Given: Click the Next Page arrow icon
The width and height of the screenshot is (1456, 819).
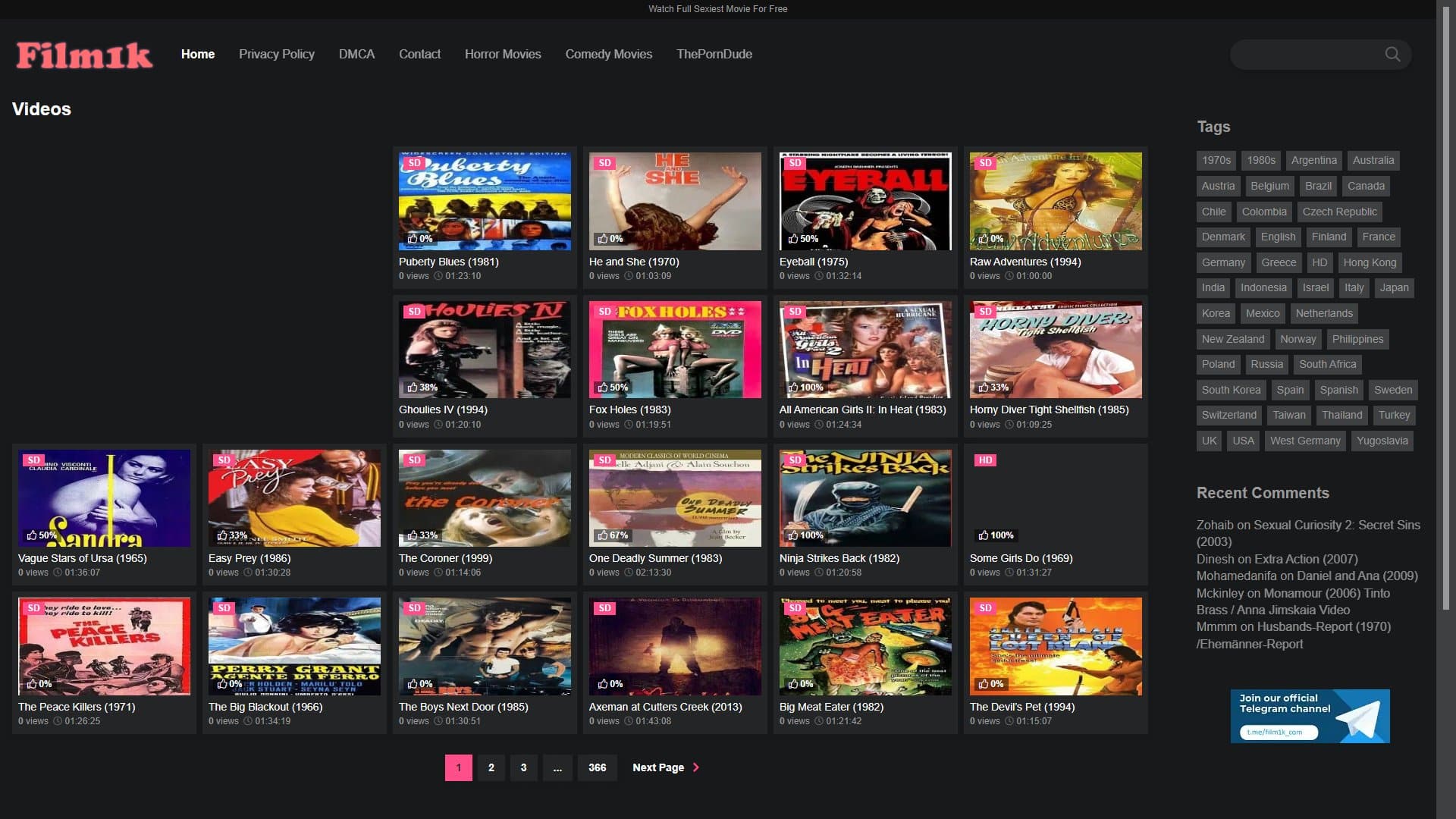Looking at the screenshot, I should click(696, 767).
